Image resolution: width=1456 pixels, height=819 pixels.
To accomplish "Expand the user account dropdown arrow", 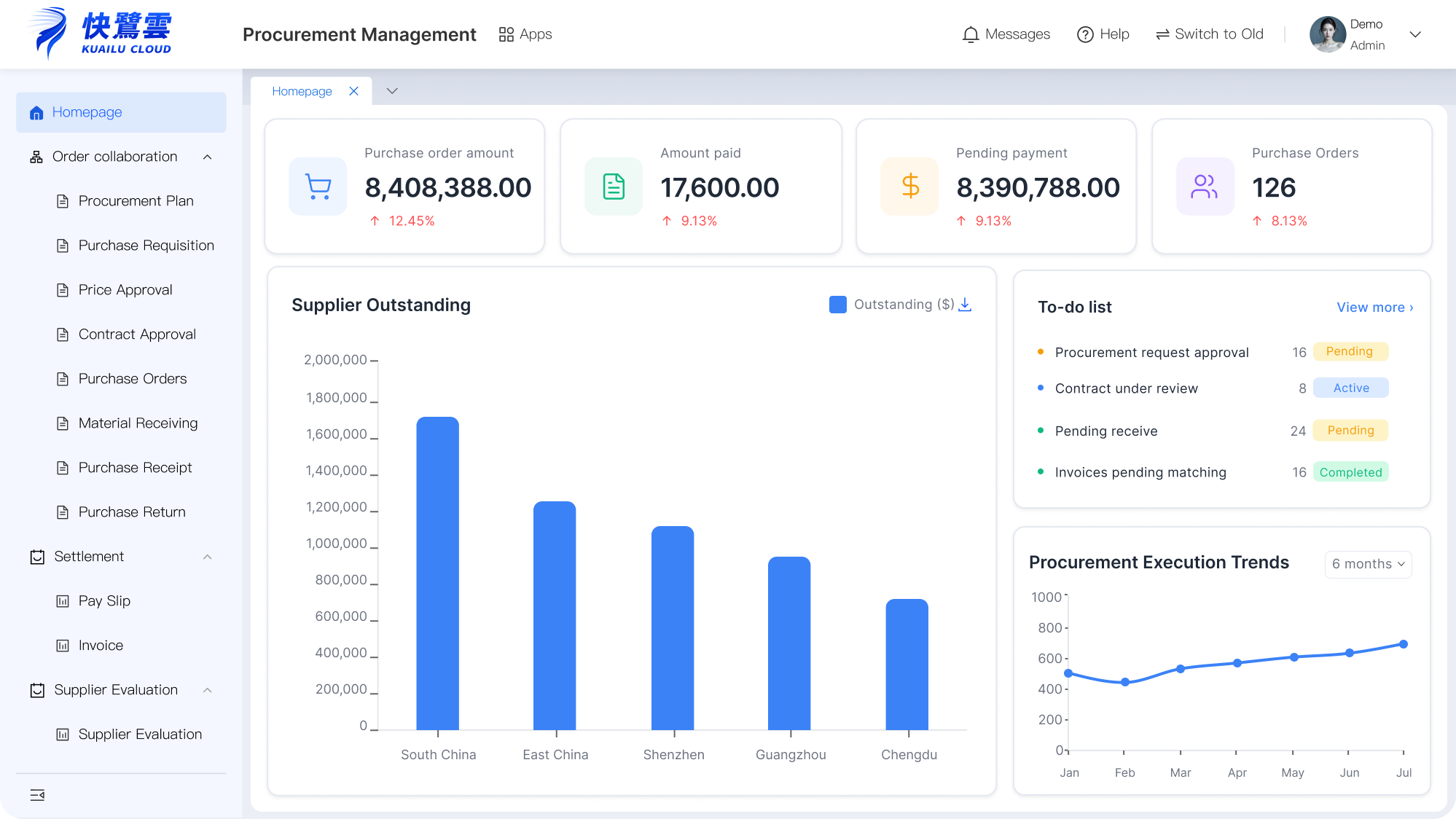I will [x=1415, y=34].
